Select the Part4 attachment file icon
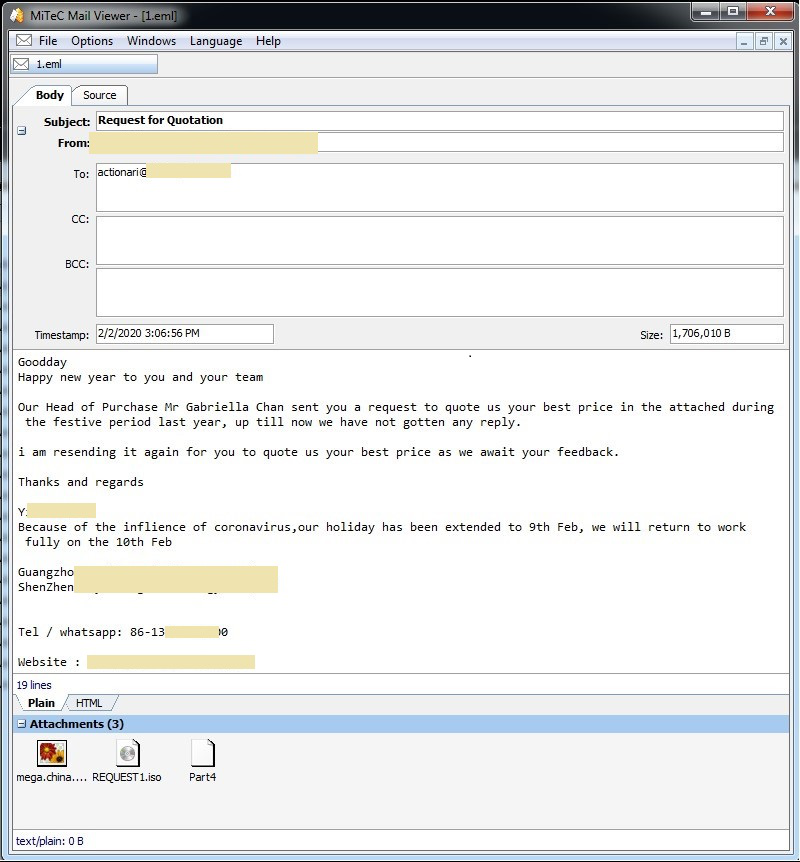The height and width of the screenshot is (862, 800). (202, 753)
